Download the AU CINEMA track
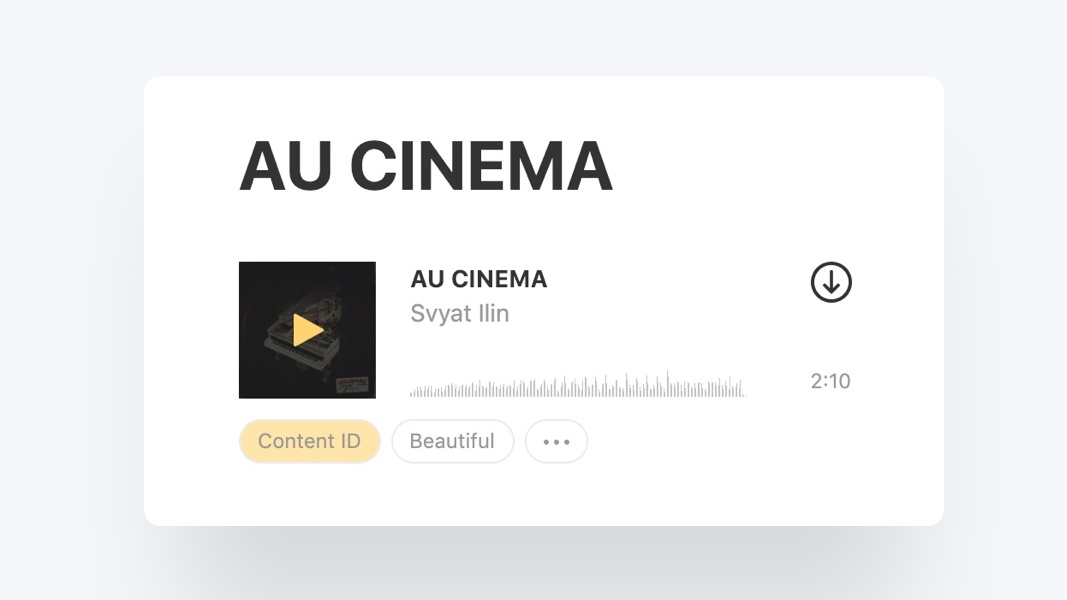 (831, 282)
